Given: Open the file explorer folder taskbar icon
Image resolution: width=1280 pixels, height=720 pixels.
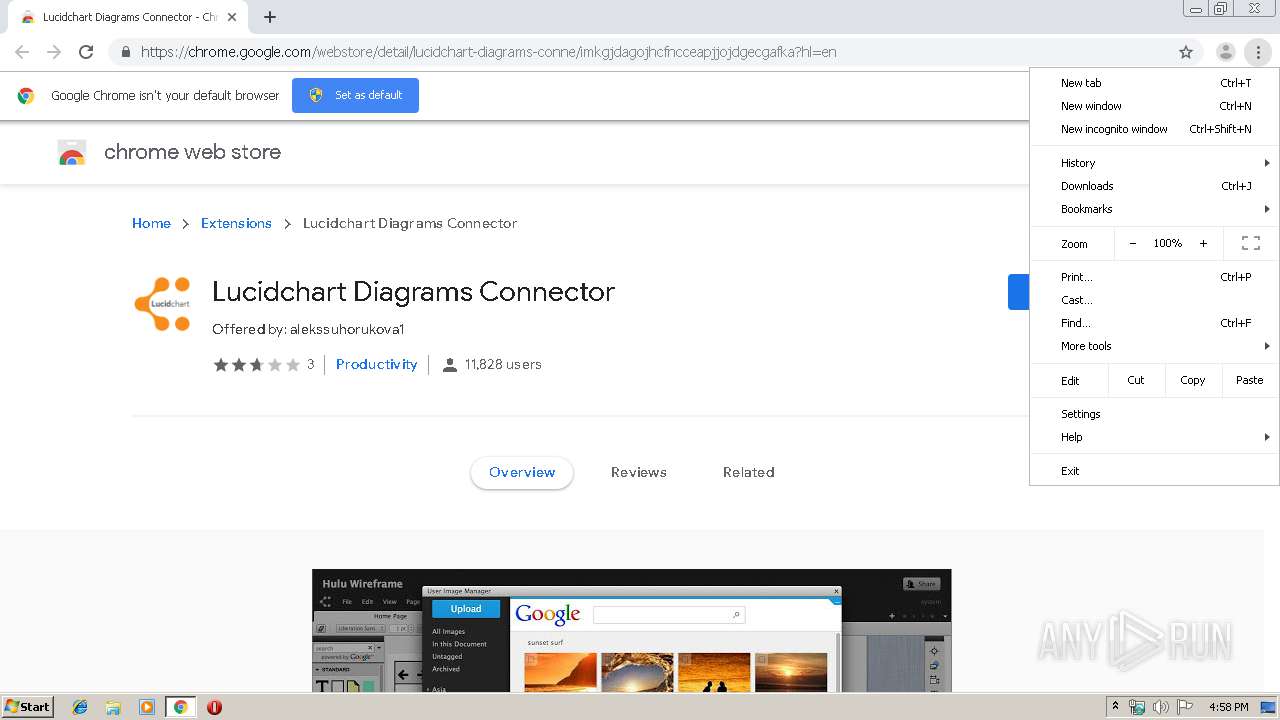Looking at the screenshot, I should point(113,707).
